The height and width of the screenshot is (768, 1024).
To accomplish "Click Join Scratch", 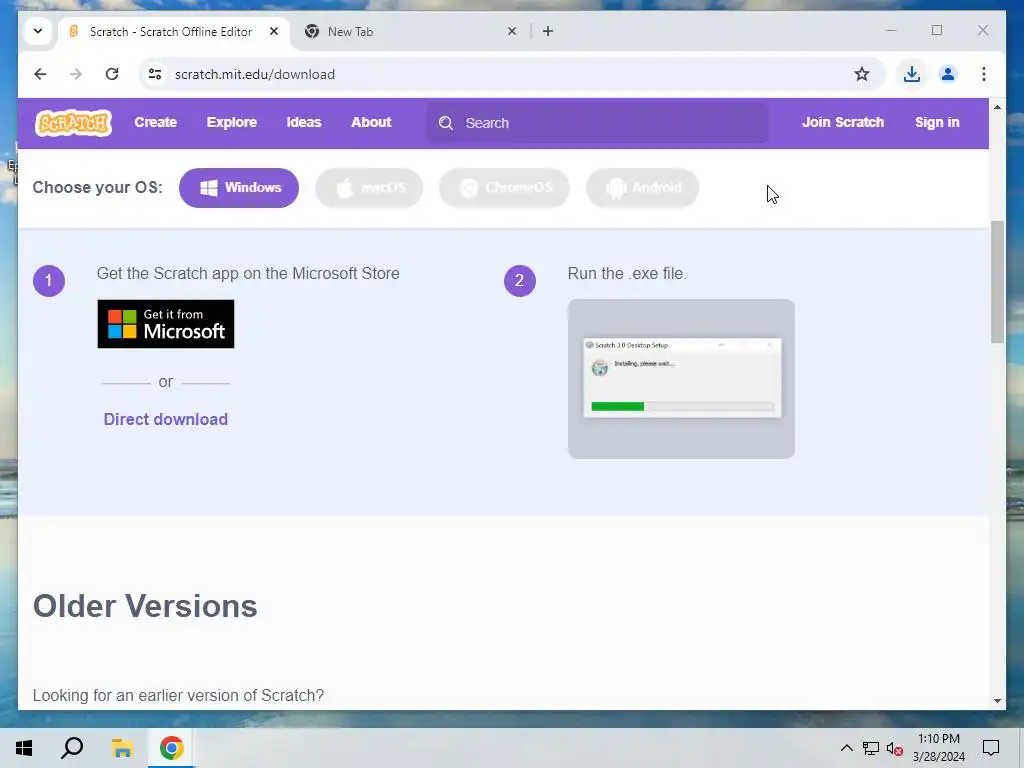I will [x=843, y=122].
